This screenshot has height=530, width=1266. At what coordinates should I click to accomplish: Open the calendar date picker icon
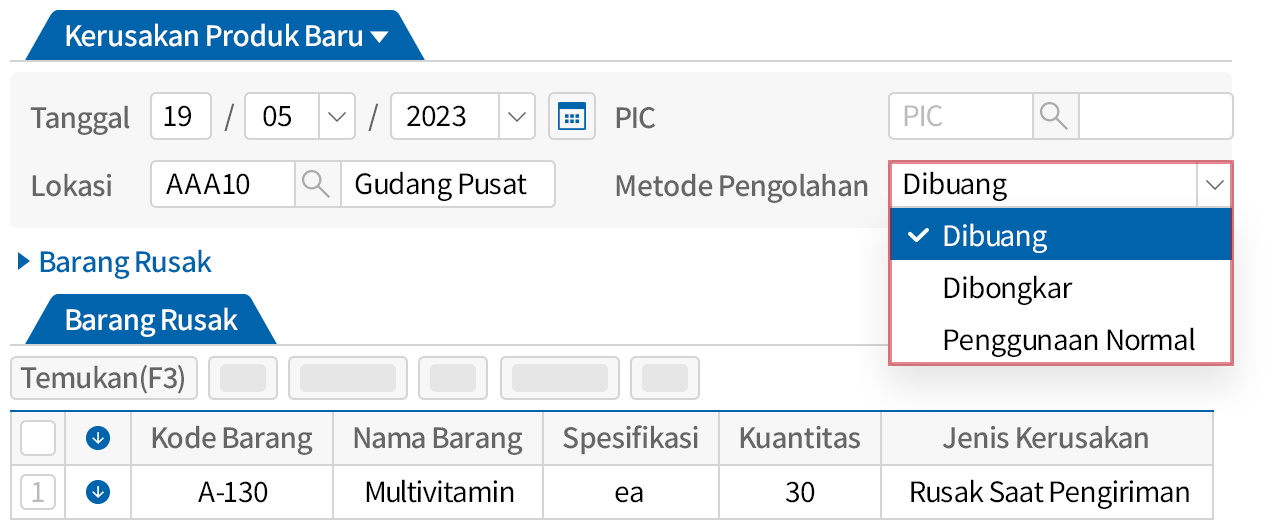tap(571, 117)
